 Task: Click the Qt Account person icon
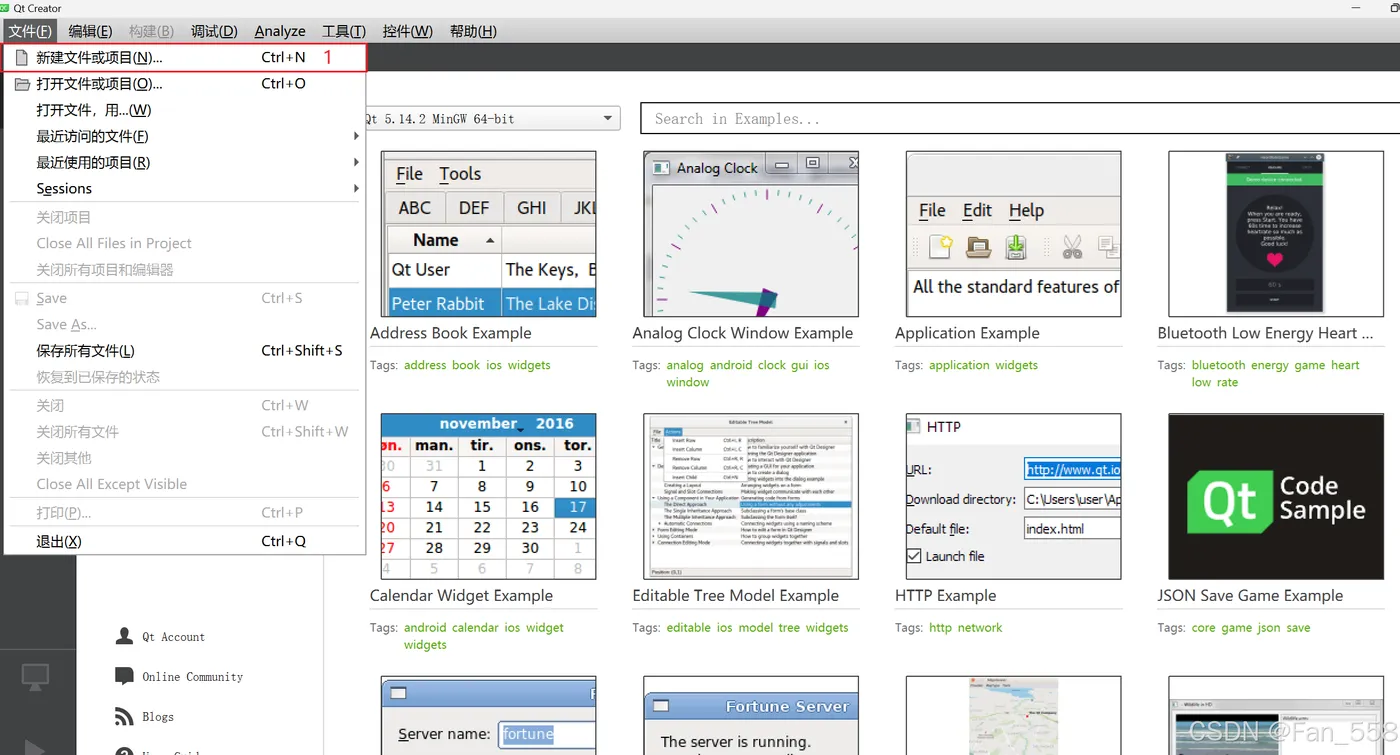pos(124,636)
